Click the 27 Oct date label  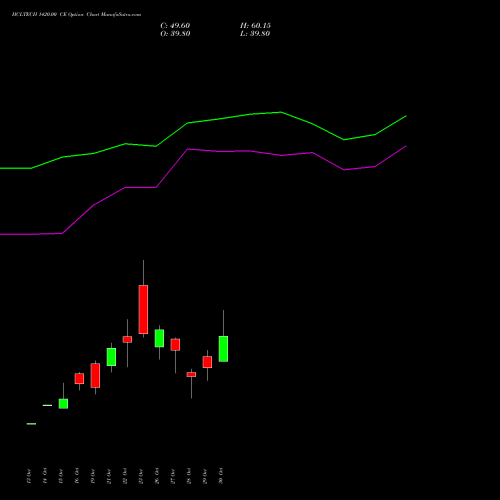pyautogui.click(x=173, y=476)
